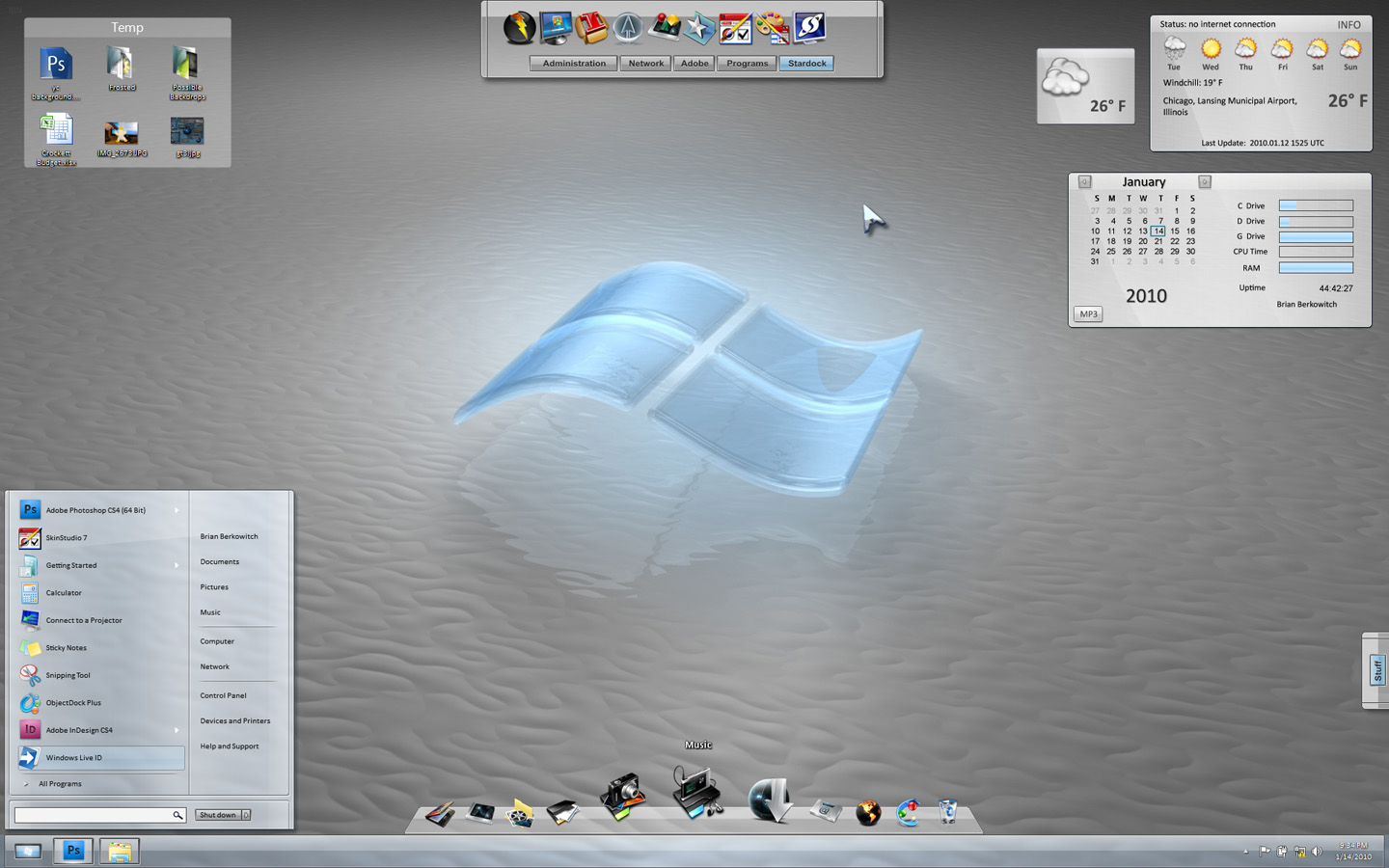Open SkinStudio pencil icon in top dock
This screenshot has width=1389, height=868.
[x=735, y=28]
